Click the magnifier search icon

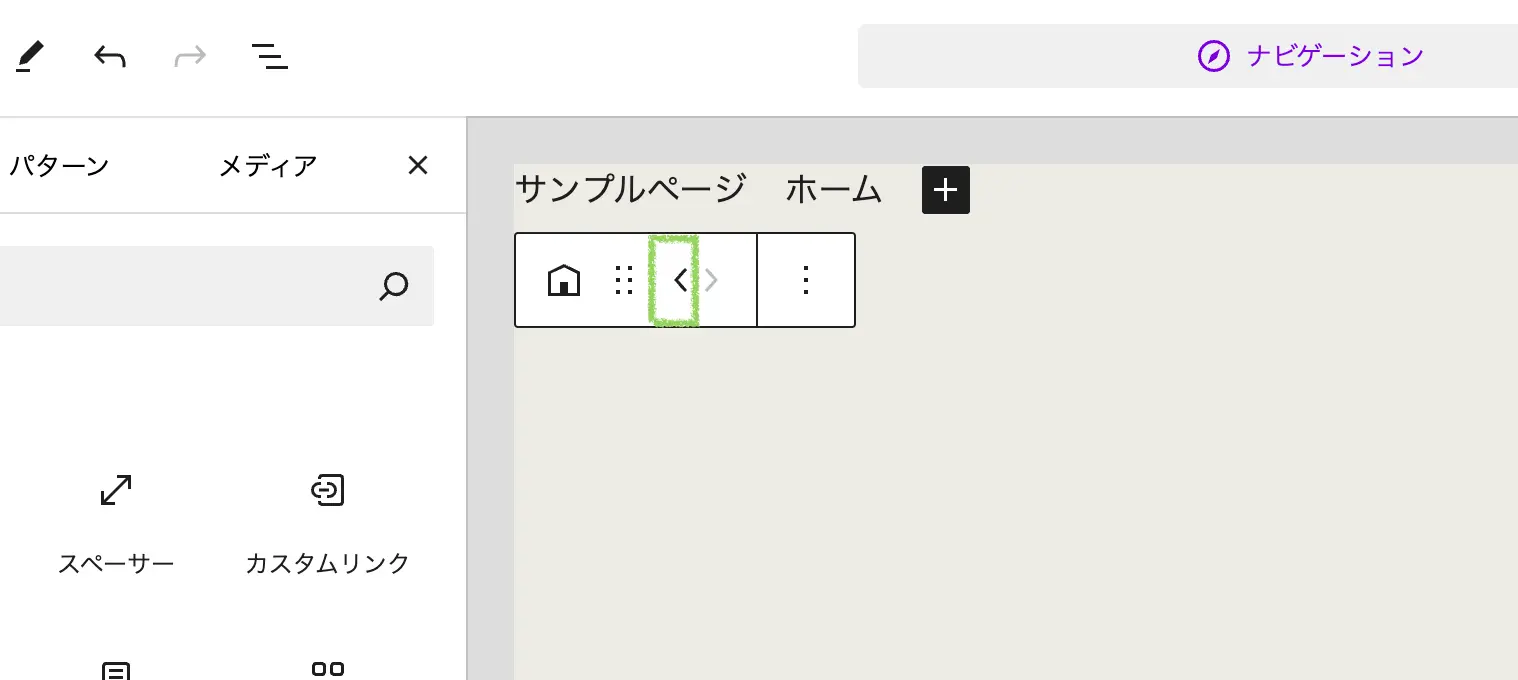pos(395,286)
